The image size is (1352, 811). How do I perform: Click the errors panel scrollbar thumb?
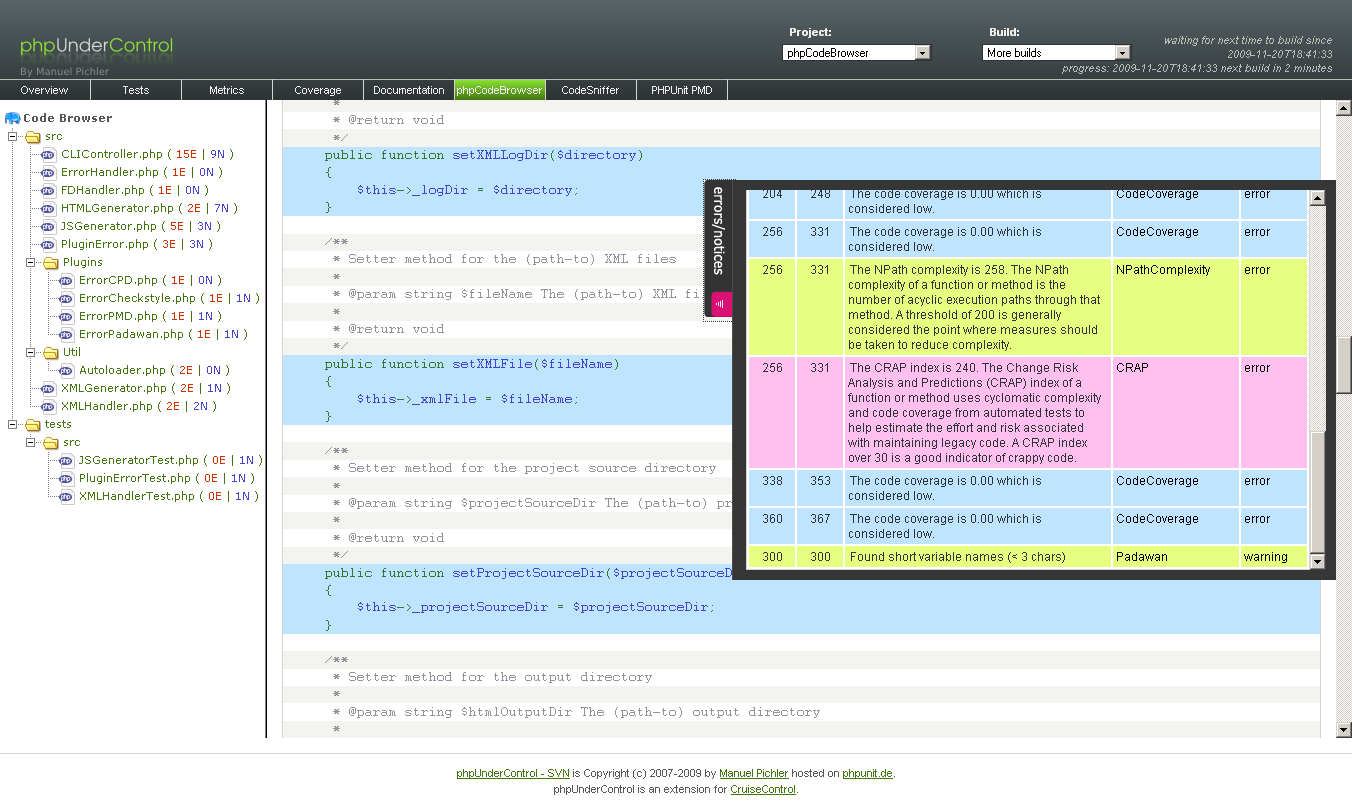click(x=1317, y=493)
